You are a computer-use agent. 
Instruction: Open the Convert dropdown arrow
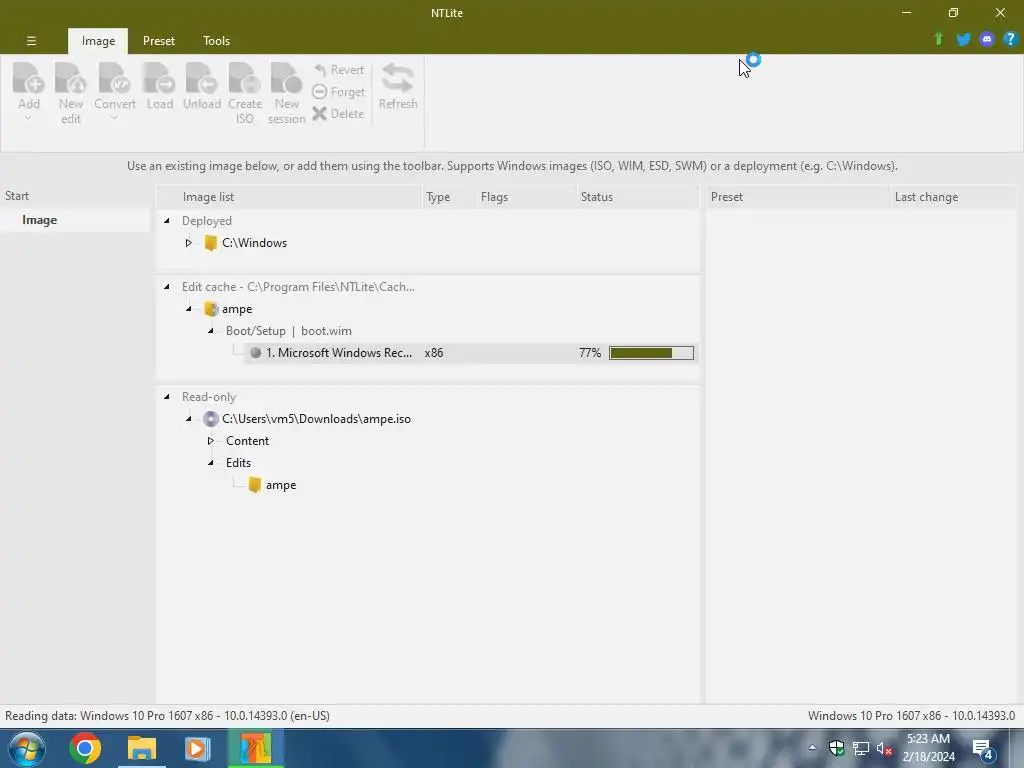114,118
